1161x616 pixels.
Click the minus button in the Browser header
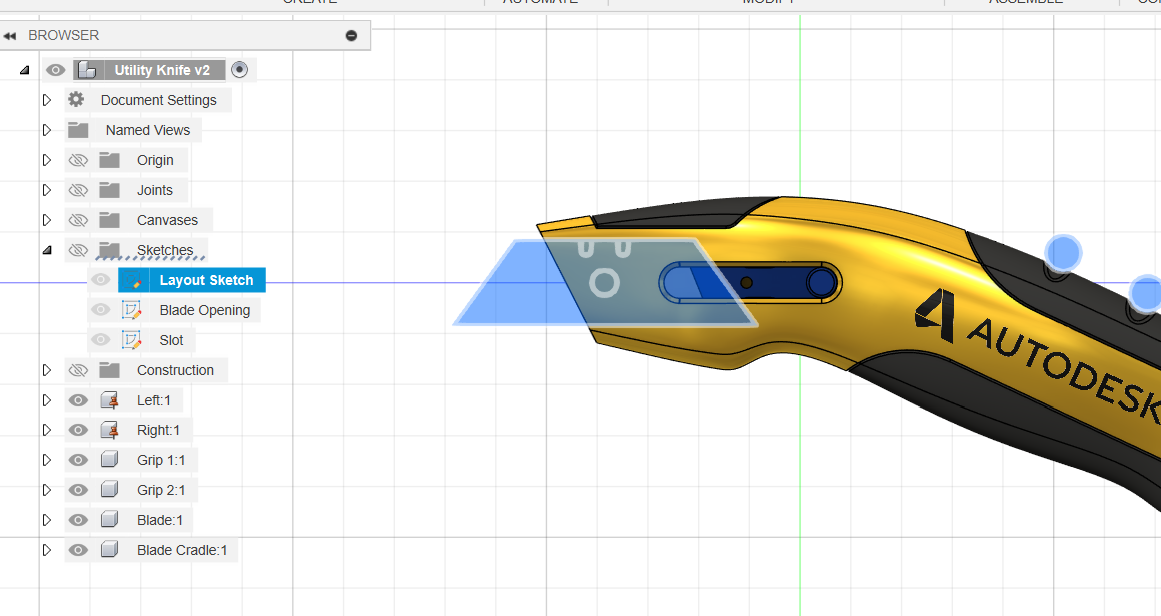pyautogui.click(x=352, y=36)
